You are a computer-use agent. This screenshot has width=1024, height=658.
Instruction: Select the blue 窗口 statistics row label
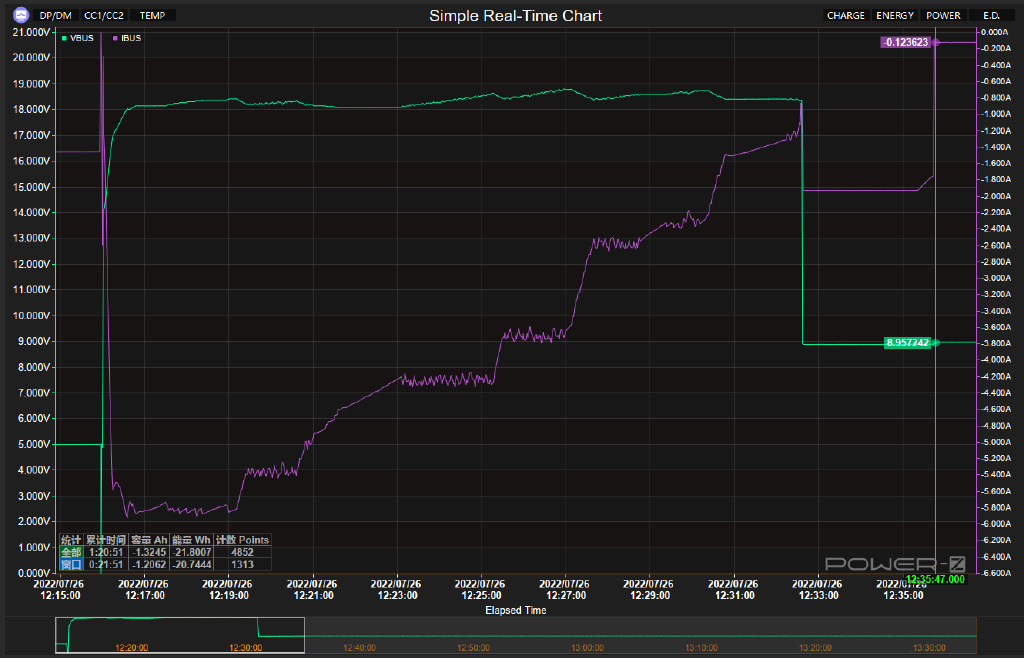pos(71,564)
